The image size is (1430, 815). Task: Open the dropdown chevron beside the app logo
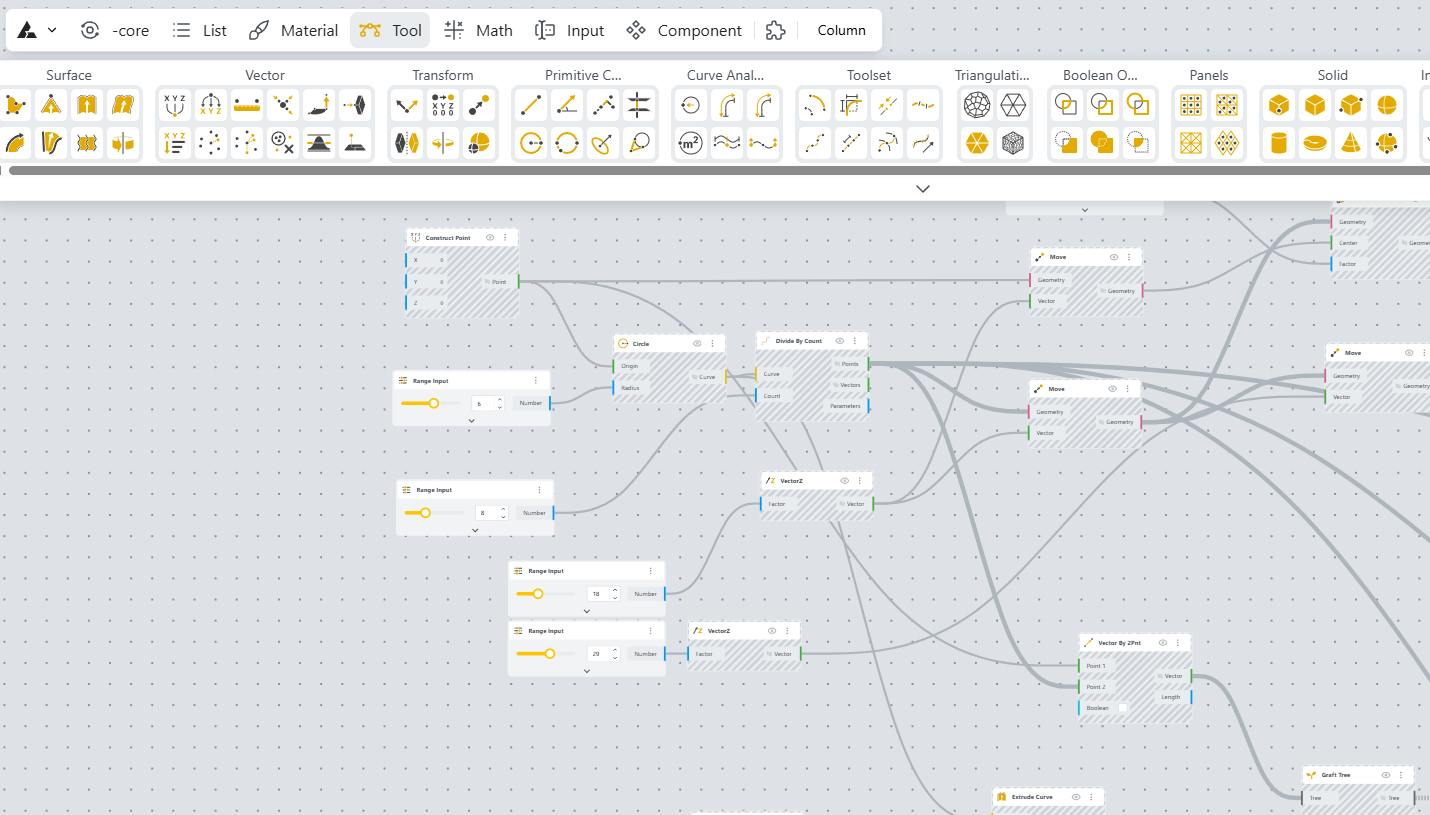pyautogui.click(x=52, y=31)
